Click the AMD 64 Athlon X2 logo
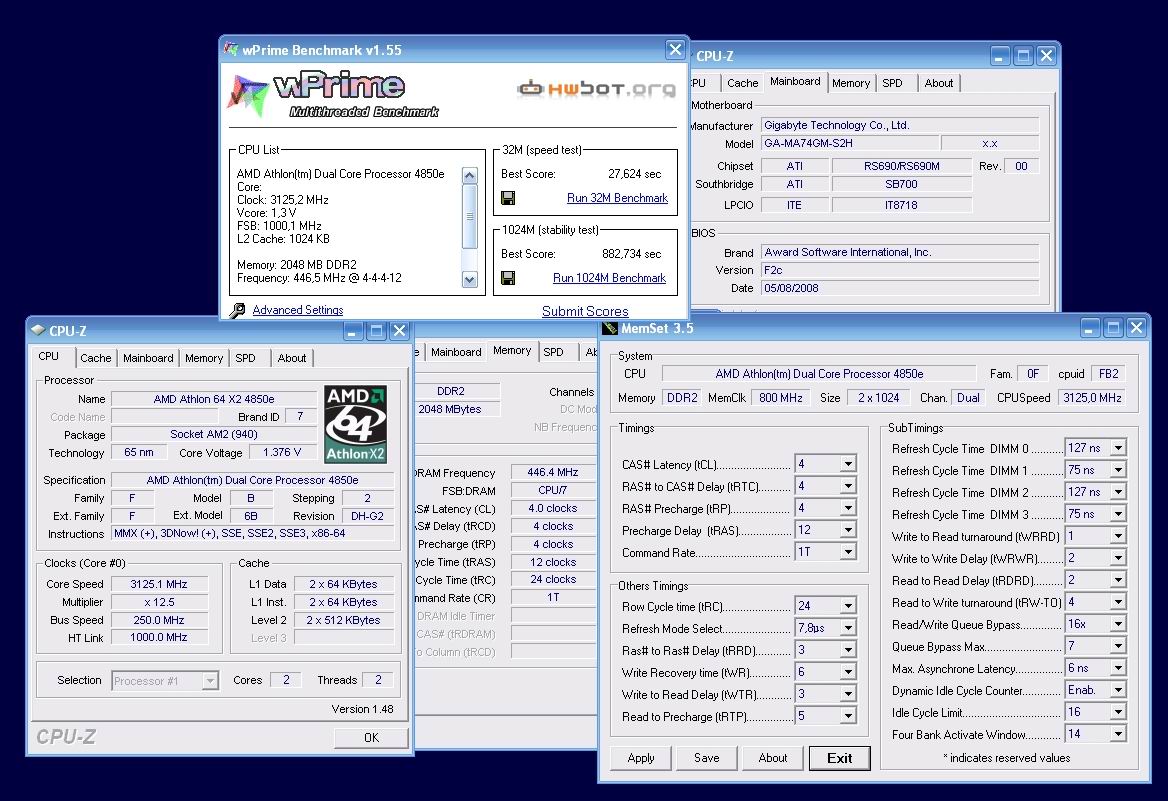The width and height of the screenshot is (1168, 801). (x=355, y=424)
